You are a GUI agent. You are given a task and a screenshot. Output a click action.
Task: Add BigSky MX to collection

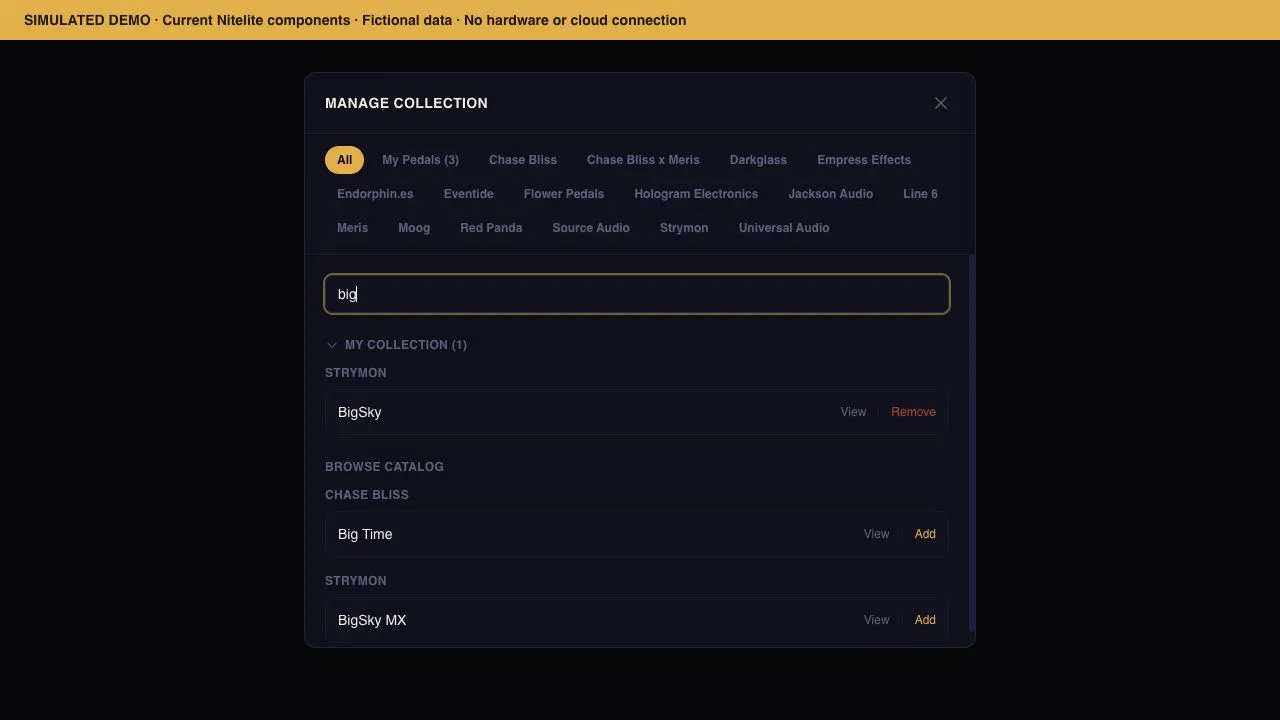coord(925,620)
